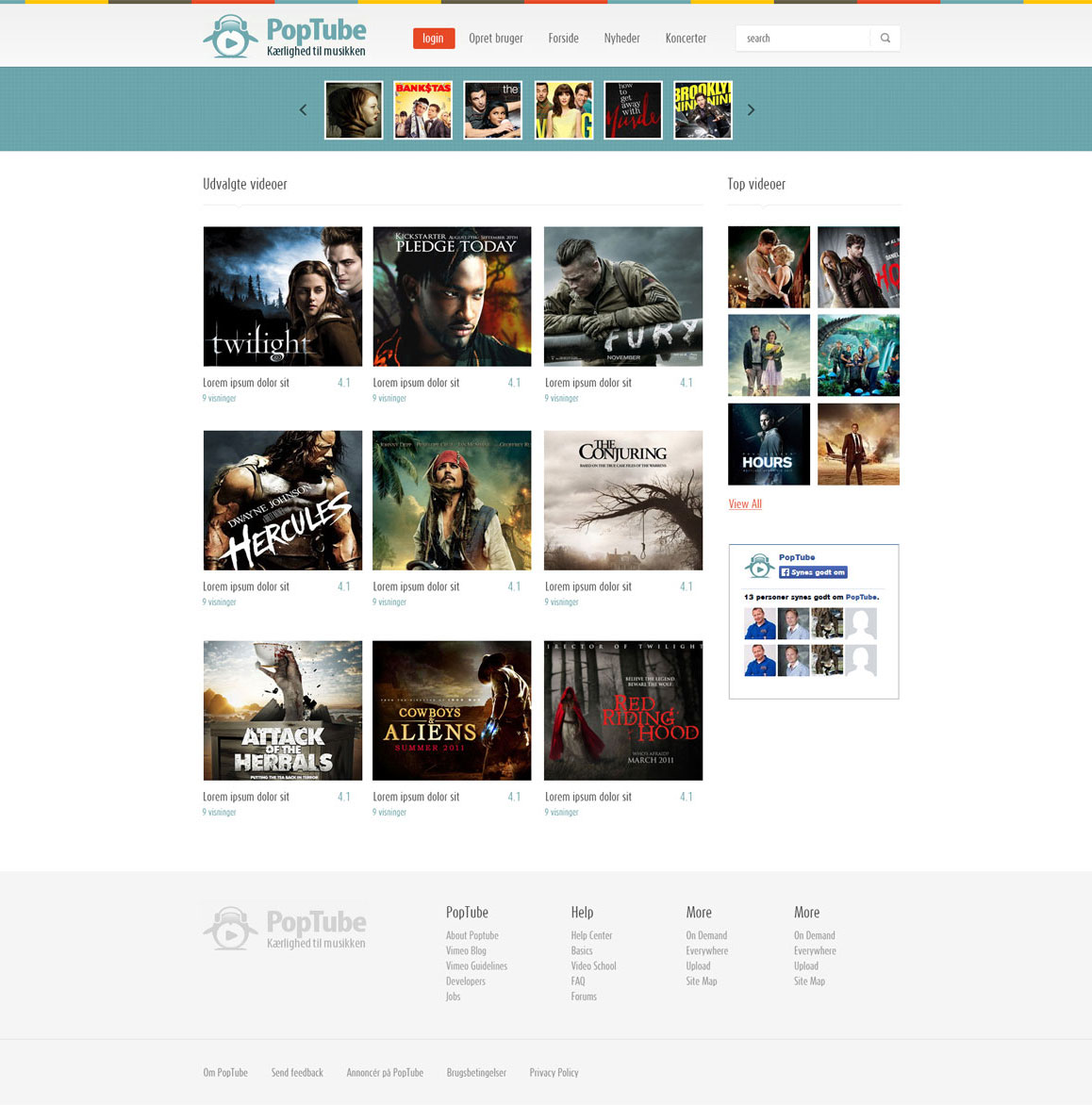Open the Conjuring video poster
The image size is (1092, 1105).
pos(623,501)
